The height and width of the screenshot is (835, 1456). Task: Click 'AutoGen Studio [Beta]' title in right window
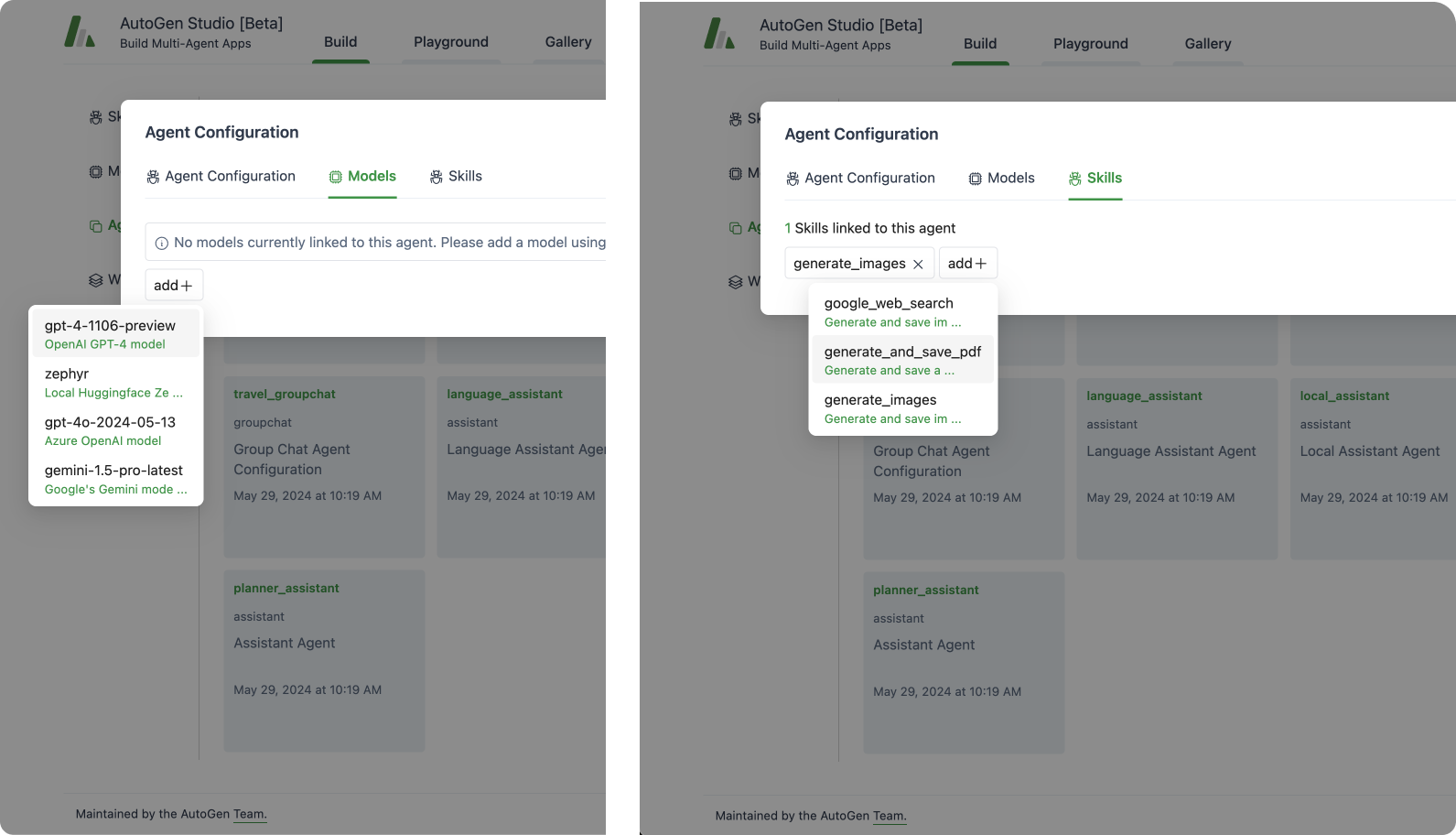[x=841, y=26]
